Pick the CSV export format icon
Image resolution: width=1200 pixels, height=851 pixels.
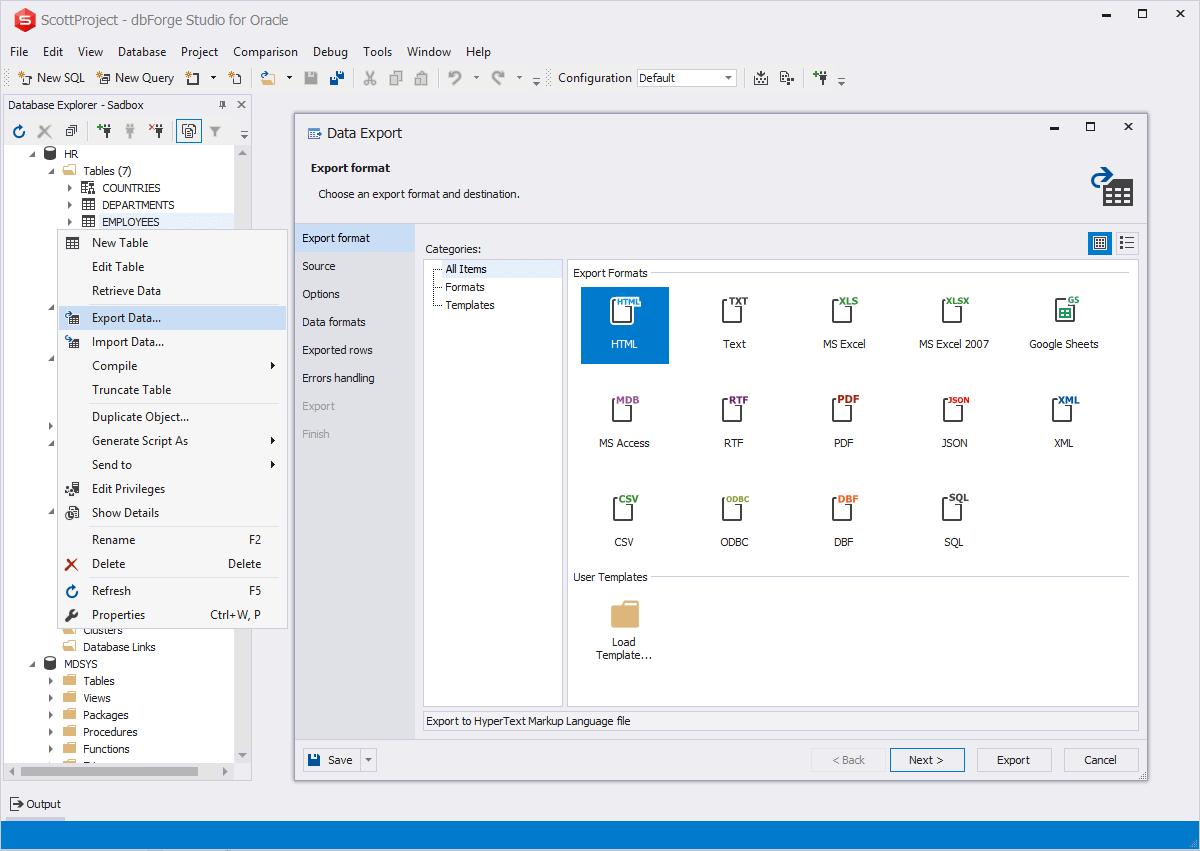click(x=624, y=510)
